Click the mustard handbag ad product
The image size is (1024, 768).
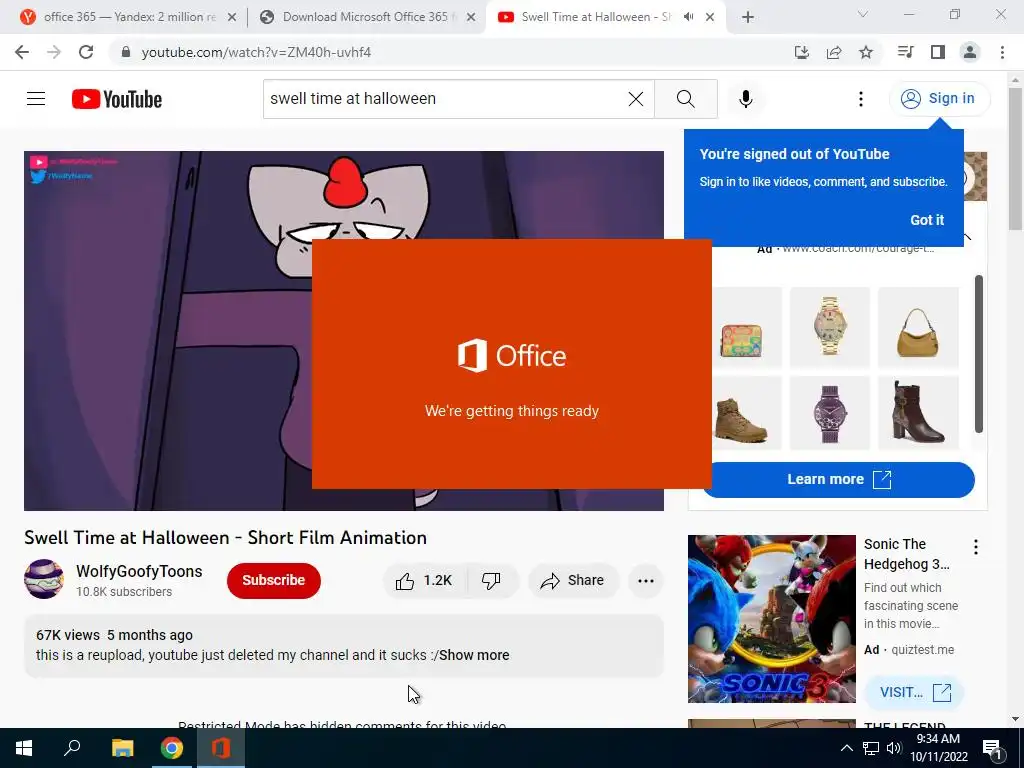[918, 327]
